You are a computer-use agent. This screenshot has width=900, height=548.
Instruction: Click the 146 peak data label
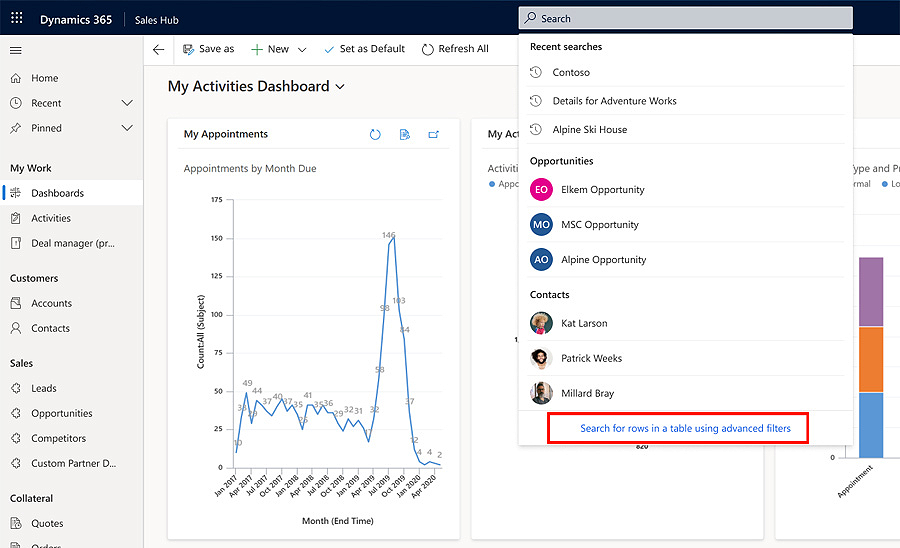tap(389, 235)
